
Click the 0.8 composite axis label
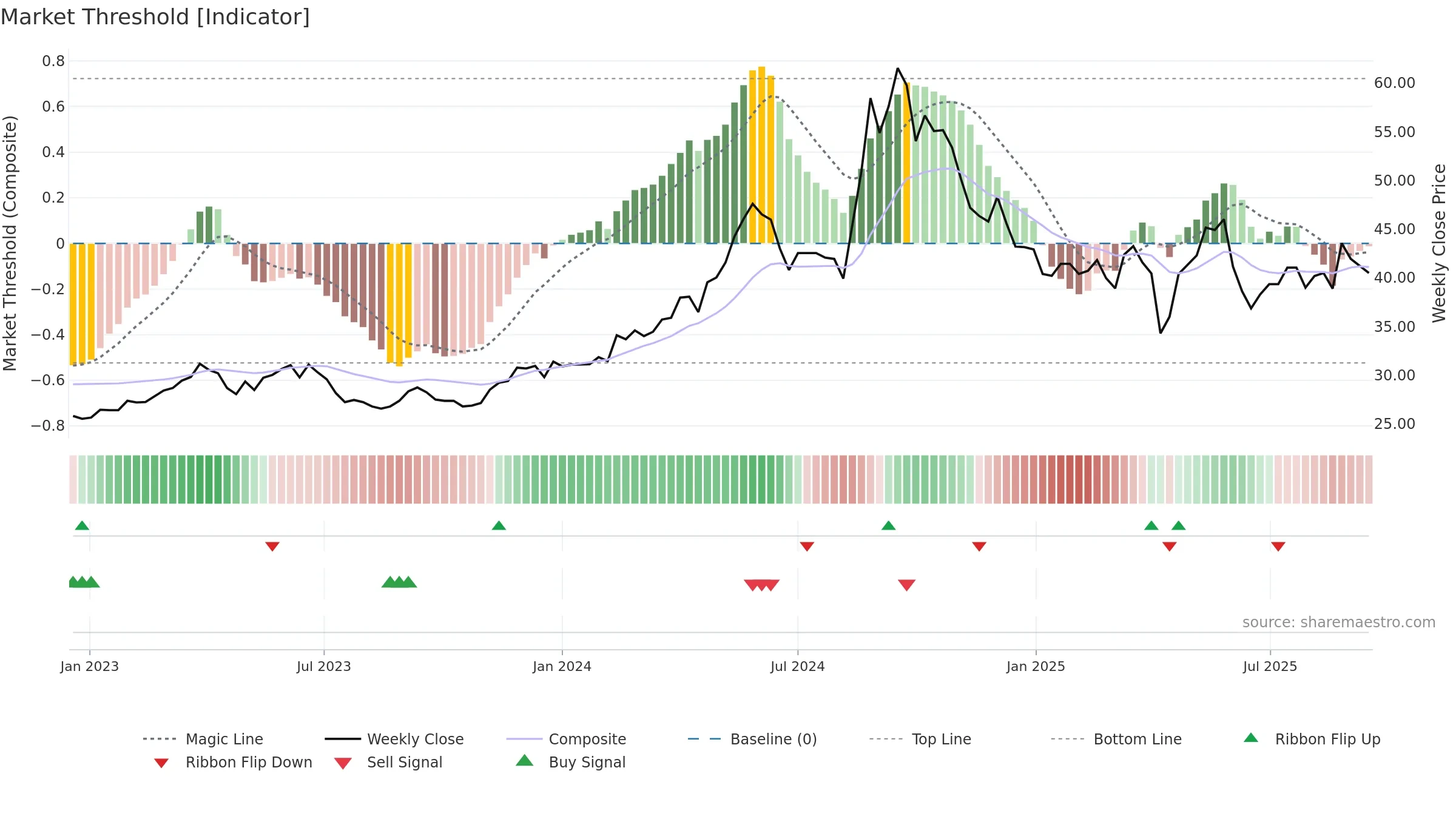click(53, 61)
